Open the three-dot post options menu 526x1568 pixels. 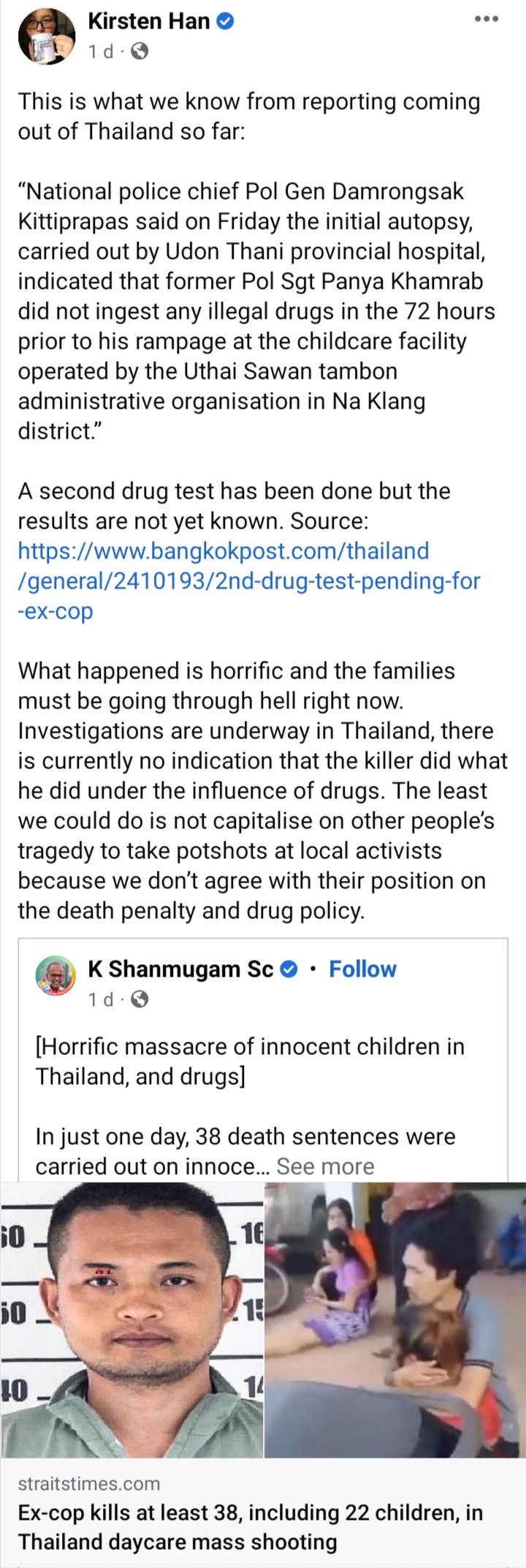click(x=486, y=20)
